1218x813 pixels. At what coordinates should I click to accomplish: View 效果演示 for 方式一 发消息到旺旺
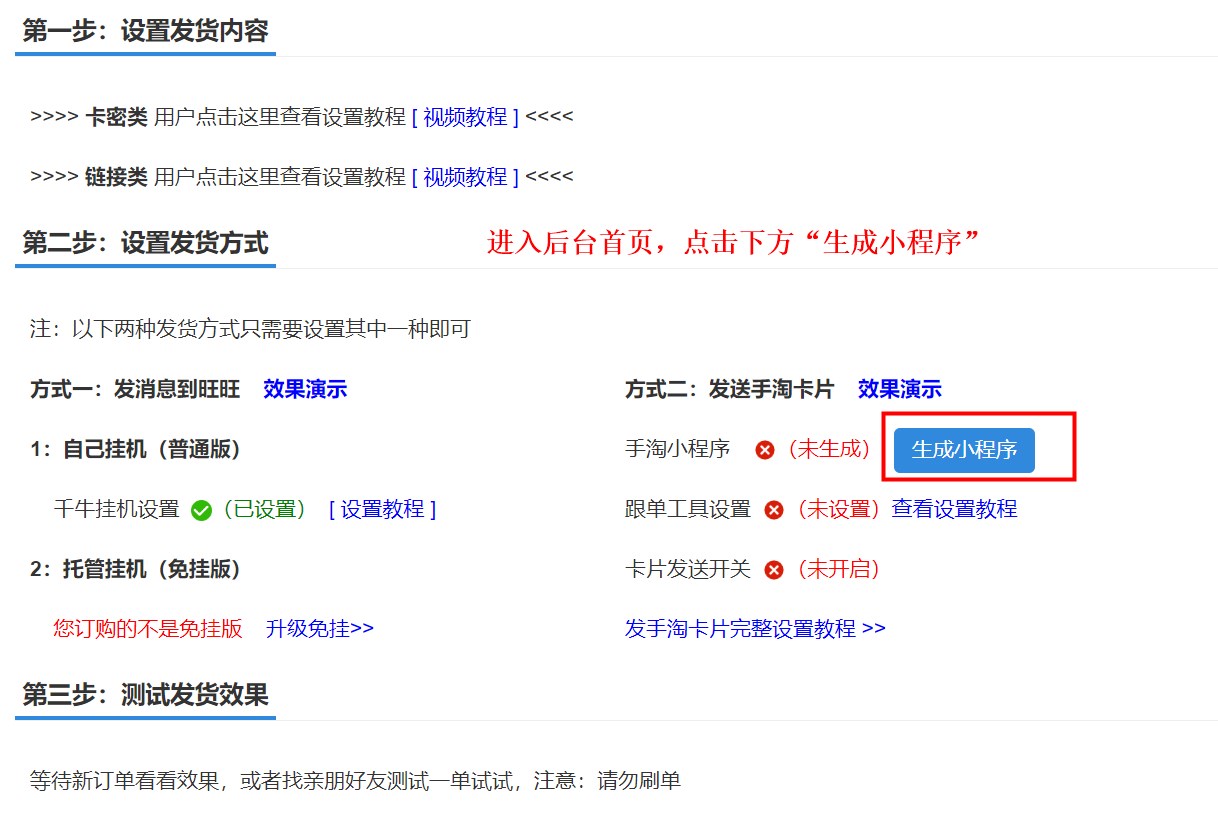[x=305, y=389]
